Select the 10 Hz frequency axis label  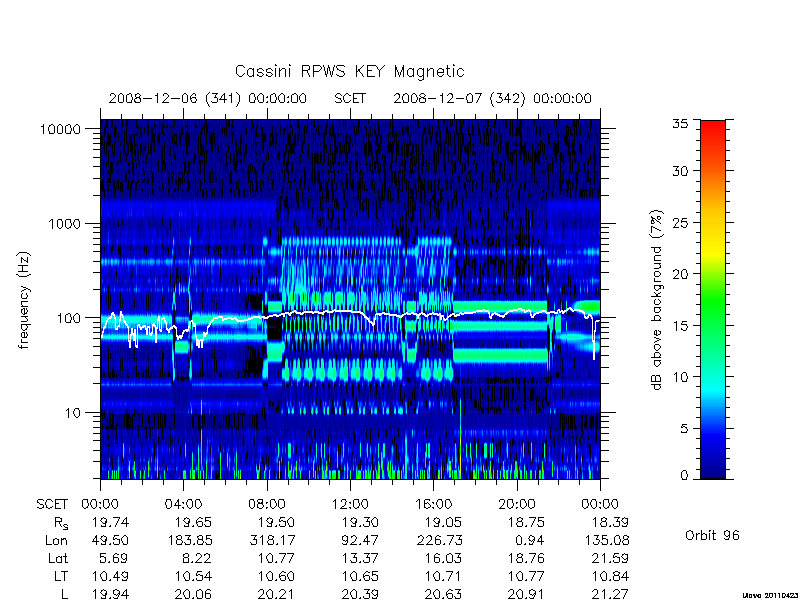coord(72,412)
